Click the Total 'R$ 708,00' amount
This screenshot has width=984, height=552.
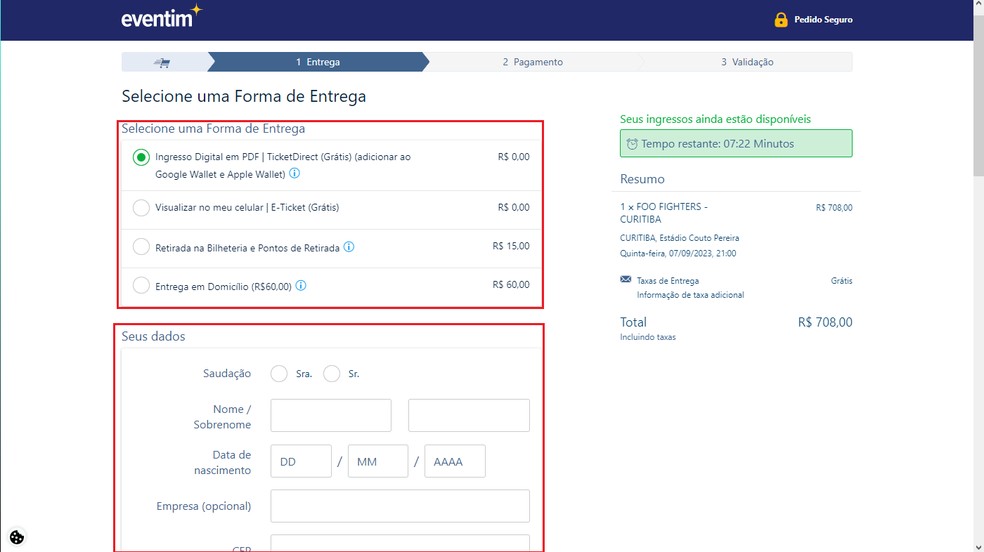(x=825, y=322)
